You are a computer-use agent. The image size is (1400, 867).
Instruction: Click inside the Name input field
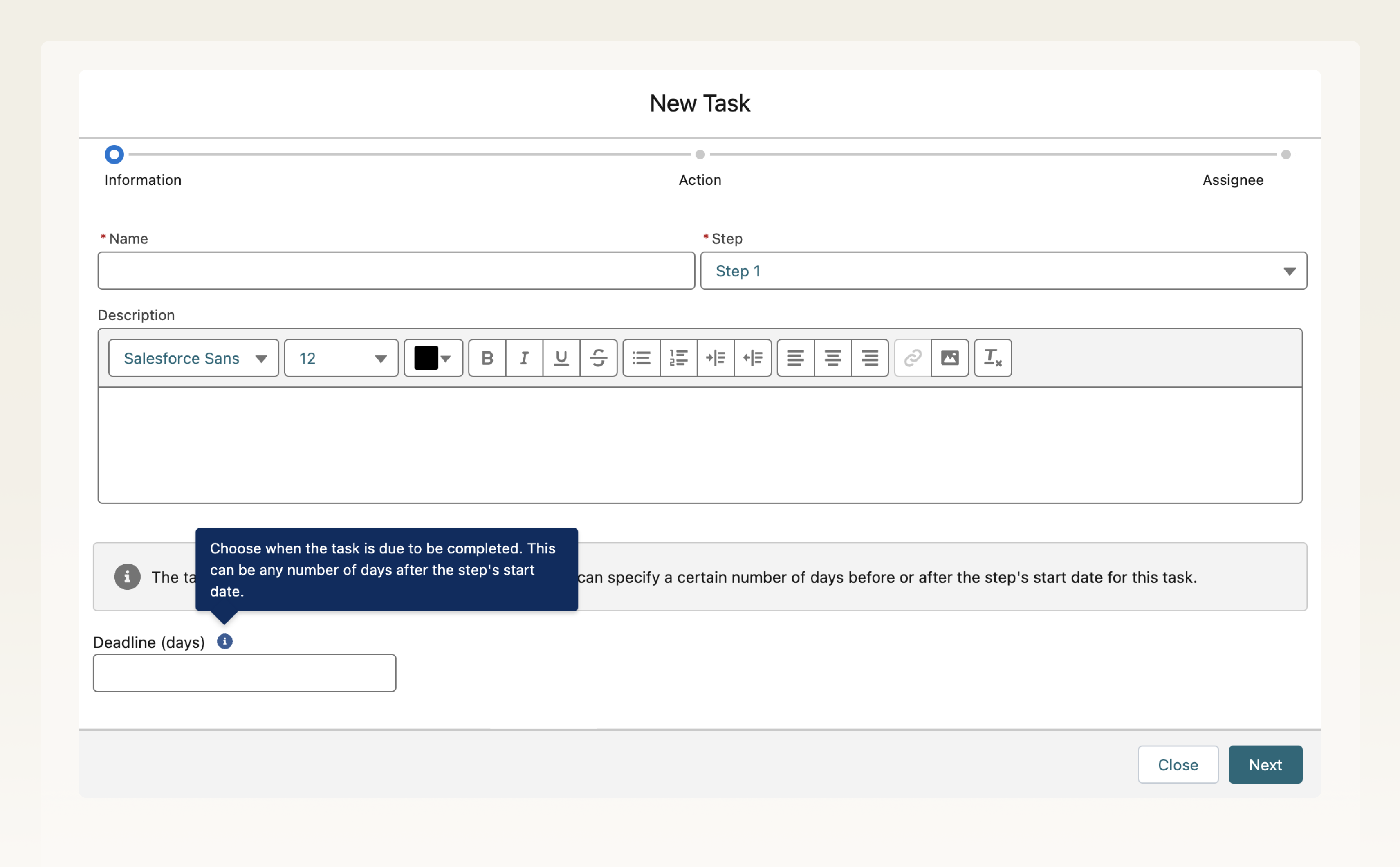[395, 270]
